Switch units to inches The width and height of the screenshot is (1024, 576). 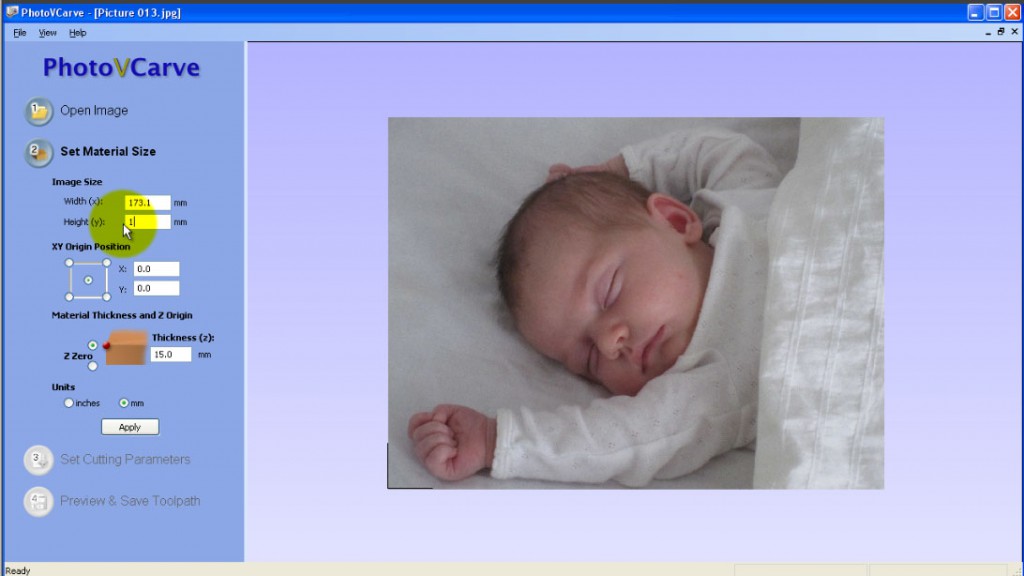tap(69, 403)
